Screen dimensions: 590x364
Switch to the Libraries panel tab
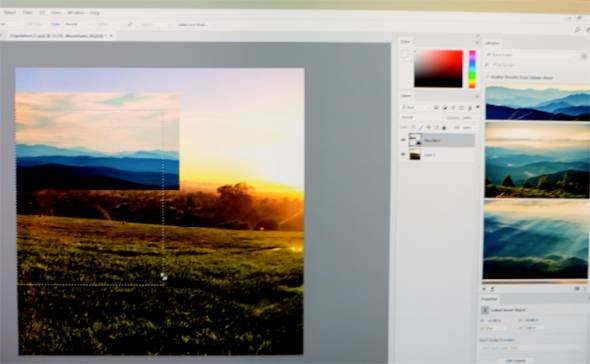[492, 43]
